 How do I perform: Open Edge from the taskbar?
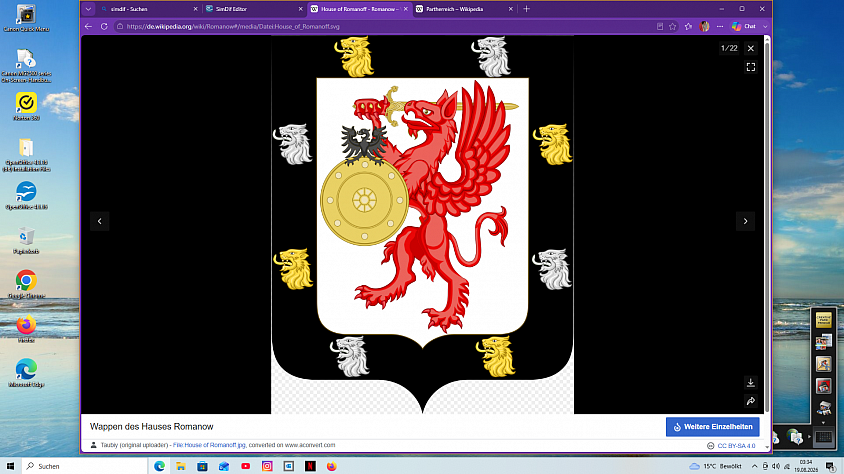click(159, 466)
